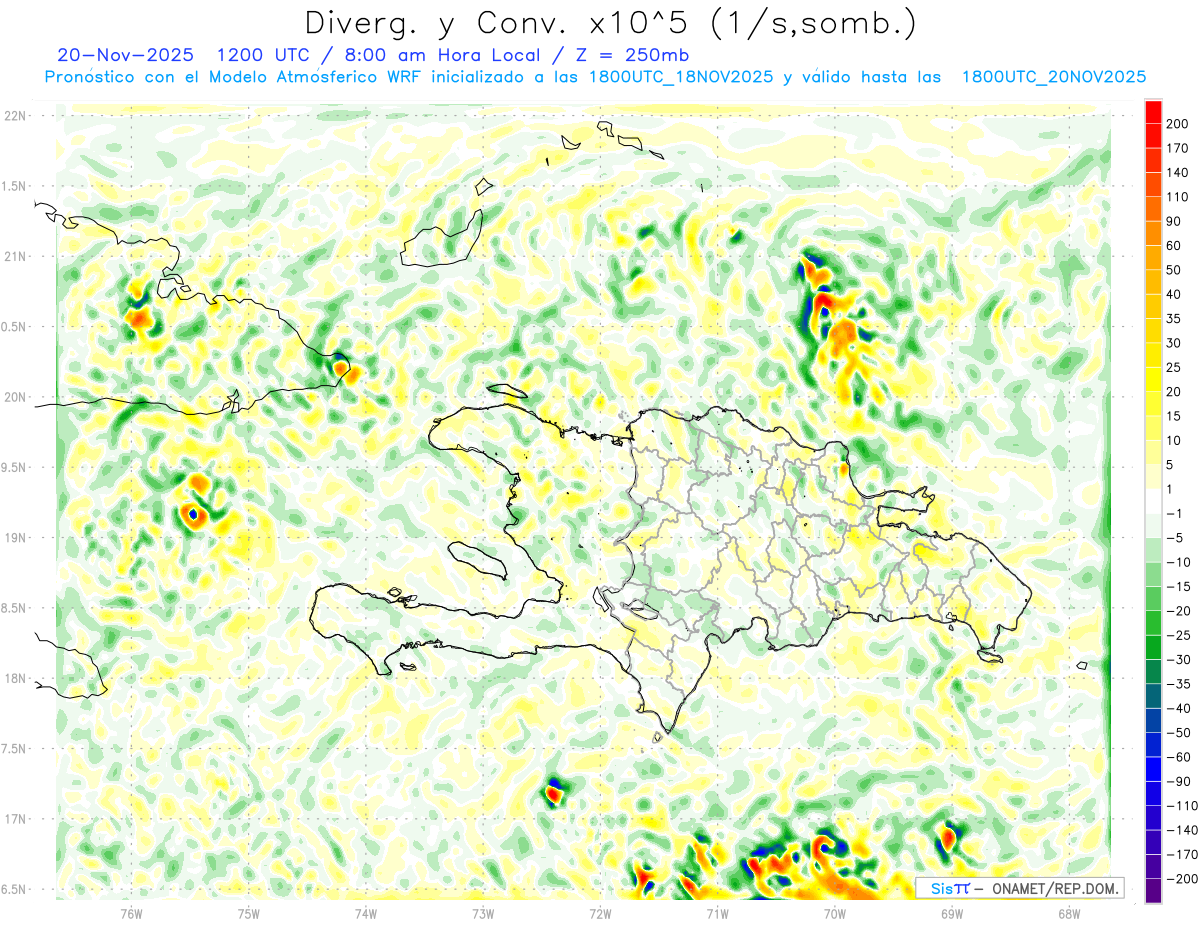Image resolution: width=1200 pixels, height=927 pixels.
Task: Select the colorbar value "-170"
Action: [x=1183, y=854]
